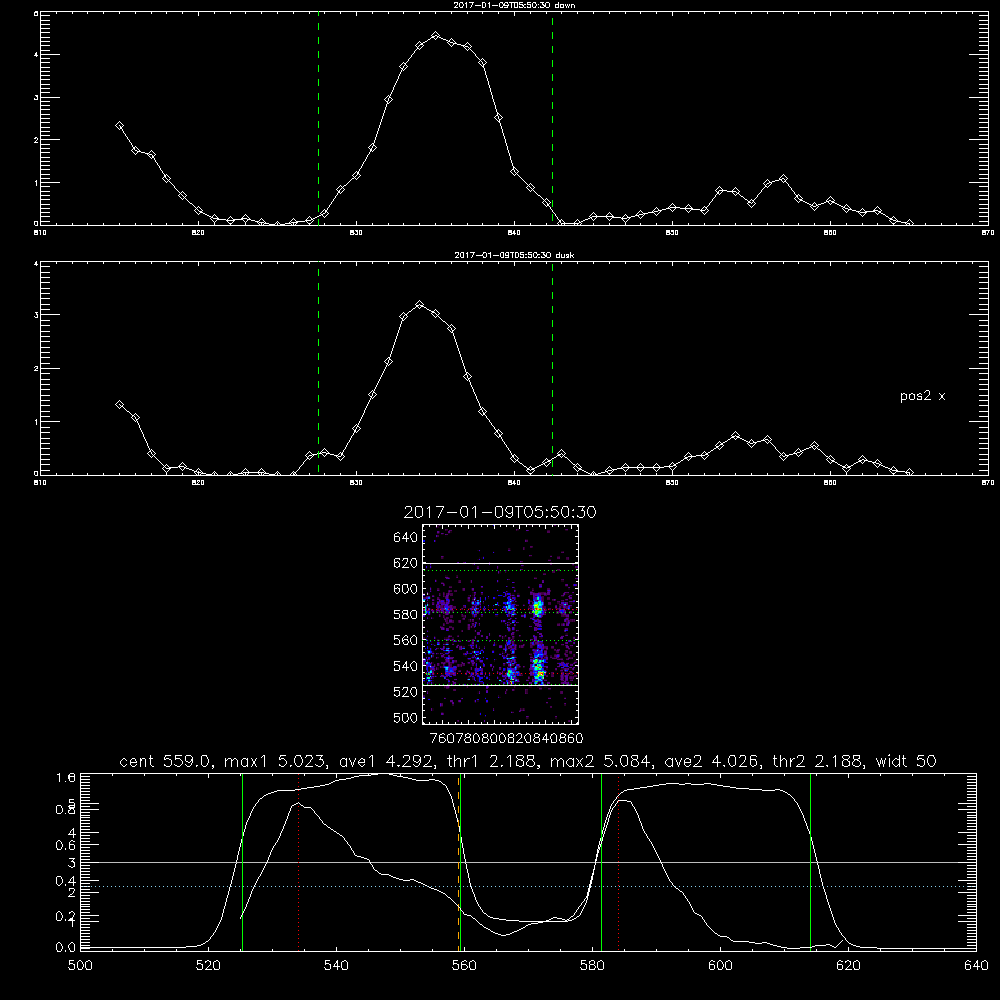Viewport: 1000px width, 1000px height.
Task: Select the 'widt 50' value in stats line
Action: [x=906, y=761]
